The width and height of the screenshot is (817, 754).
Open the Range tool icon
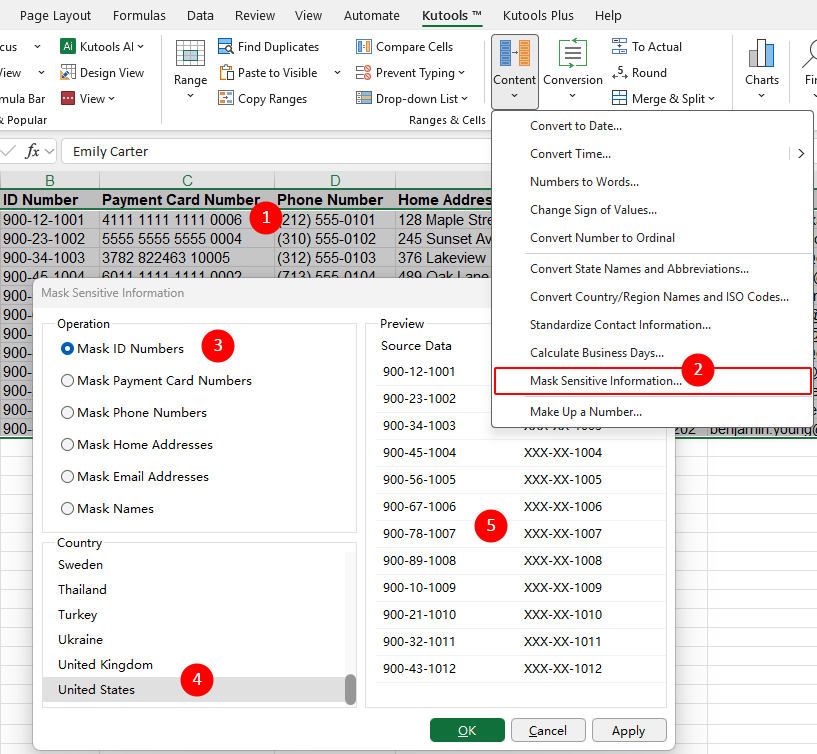point(190,53)
